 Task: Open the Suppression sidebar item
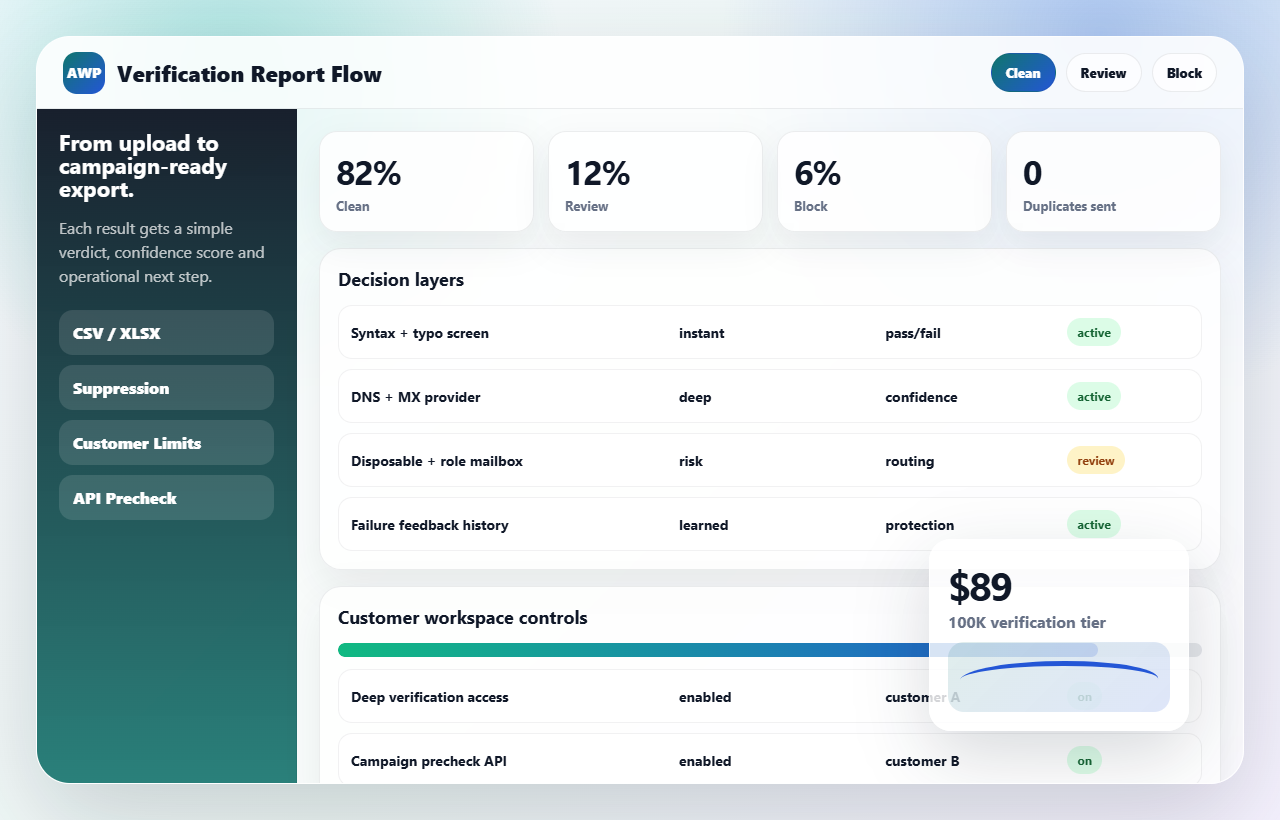tap(166, 388)
